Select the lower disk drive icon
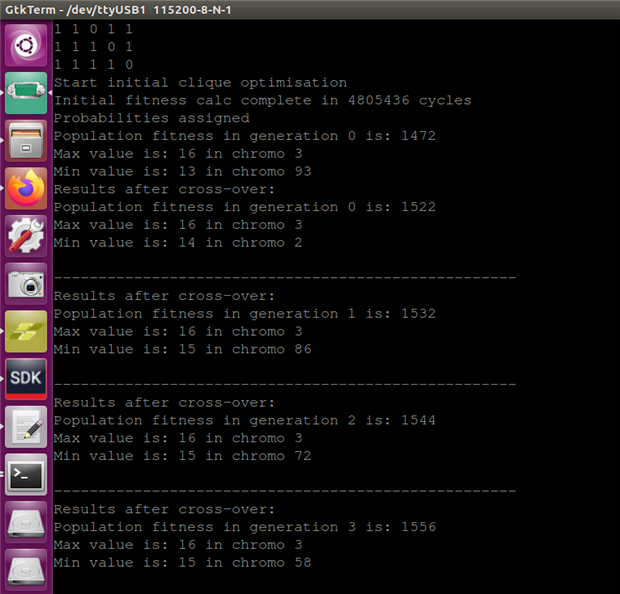Viewport: 620px width, 594px height. (26, 570)
